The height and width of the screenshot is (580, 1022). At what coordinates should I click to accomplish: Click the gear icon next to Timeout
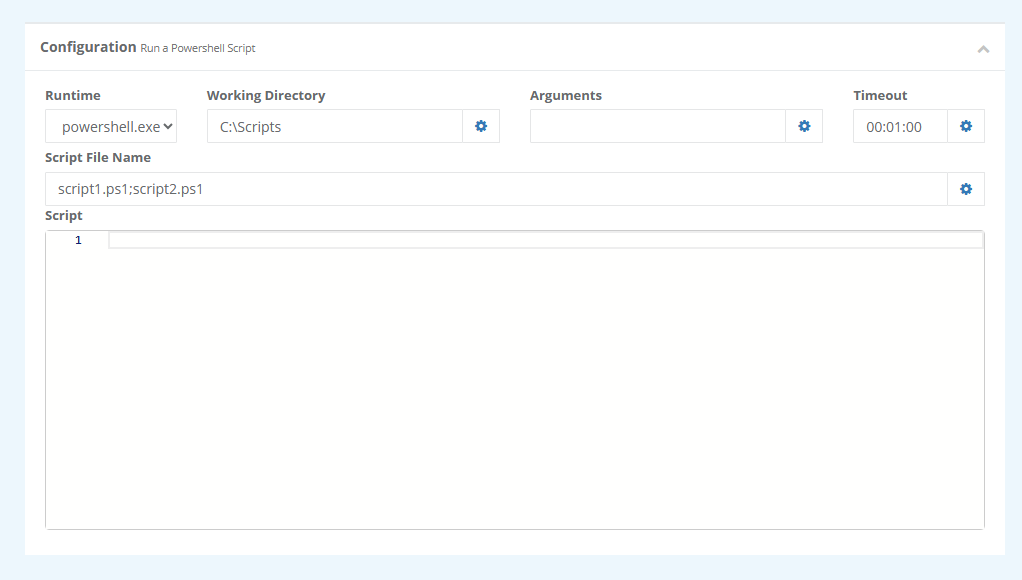(966, 126)
